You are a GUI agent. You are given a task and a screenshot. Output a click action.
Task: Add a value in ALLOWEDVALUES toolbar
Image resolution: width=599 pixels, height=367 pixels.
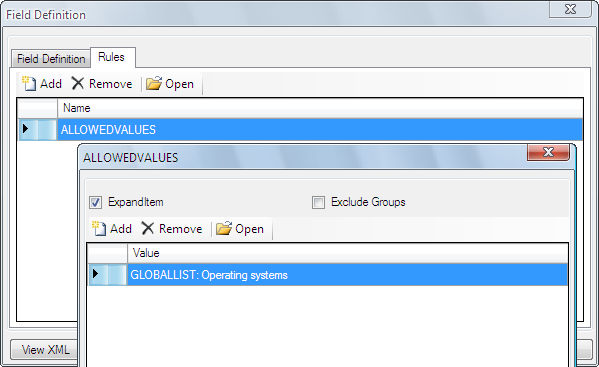(x=112, y=229)
